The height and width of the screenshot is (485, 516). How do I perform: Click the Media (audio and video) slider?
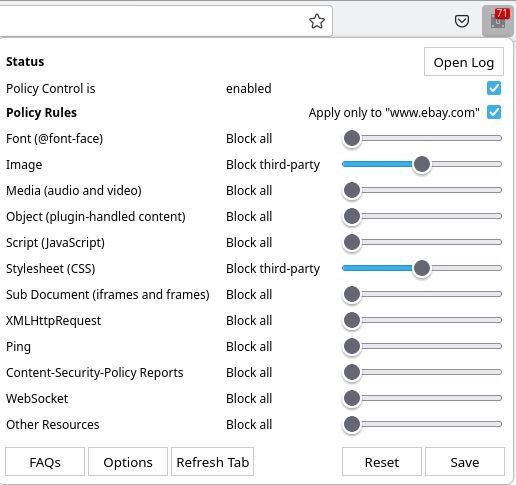click(x=422, y=190)
